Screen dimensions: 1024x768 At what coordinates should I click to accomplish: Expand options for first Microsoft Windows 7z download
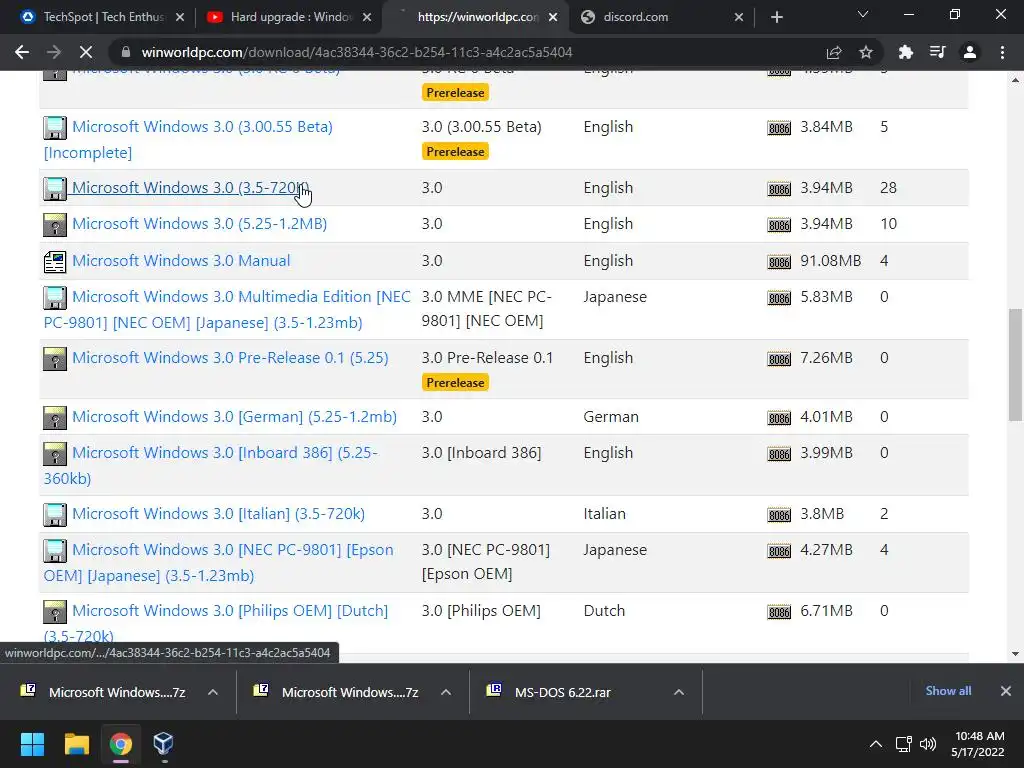pyautogui.click(x=213, y=692)
